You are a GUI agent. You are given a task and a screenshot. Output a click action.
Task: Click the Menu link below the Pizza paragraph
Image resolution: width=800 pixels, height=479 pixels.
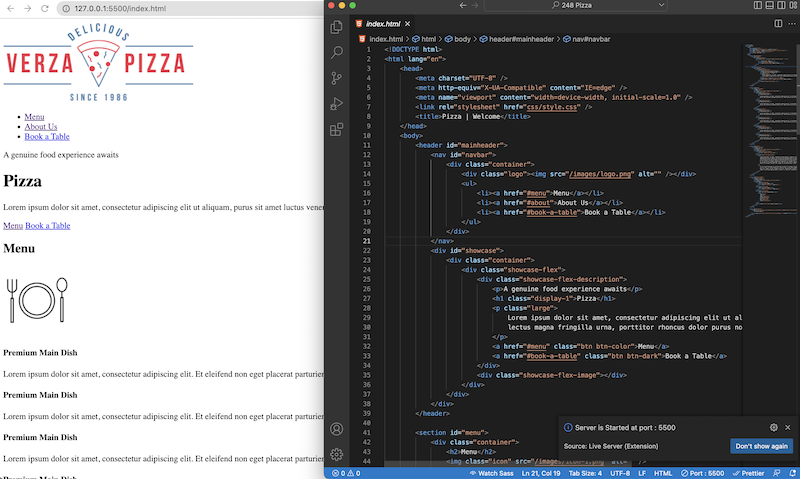point(13,225)
